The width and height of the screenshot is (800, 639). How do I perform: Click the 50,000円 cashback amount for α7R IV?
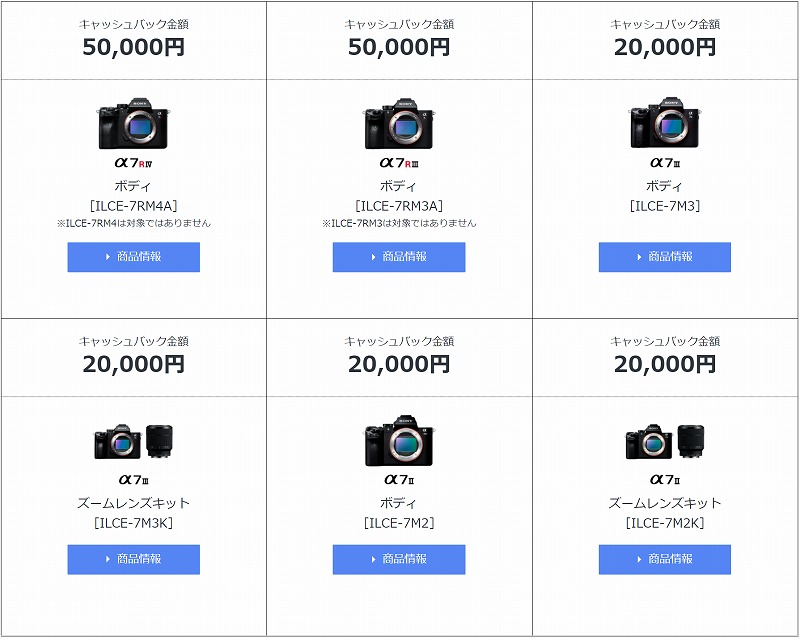[134, 47]
